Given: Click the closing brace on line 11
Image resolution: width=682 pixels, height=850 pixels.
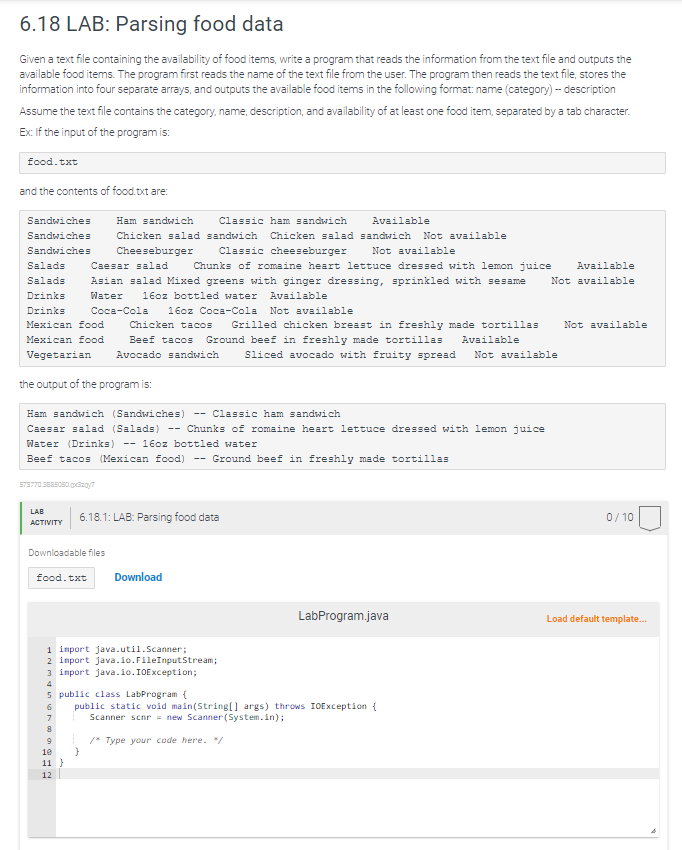Looking at the screenshot, I should pos(61,763).
